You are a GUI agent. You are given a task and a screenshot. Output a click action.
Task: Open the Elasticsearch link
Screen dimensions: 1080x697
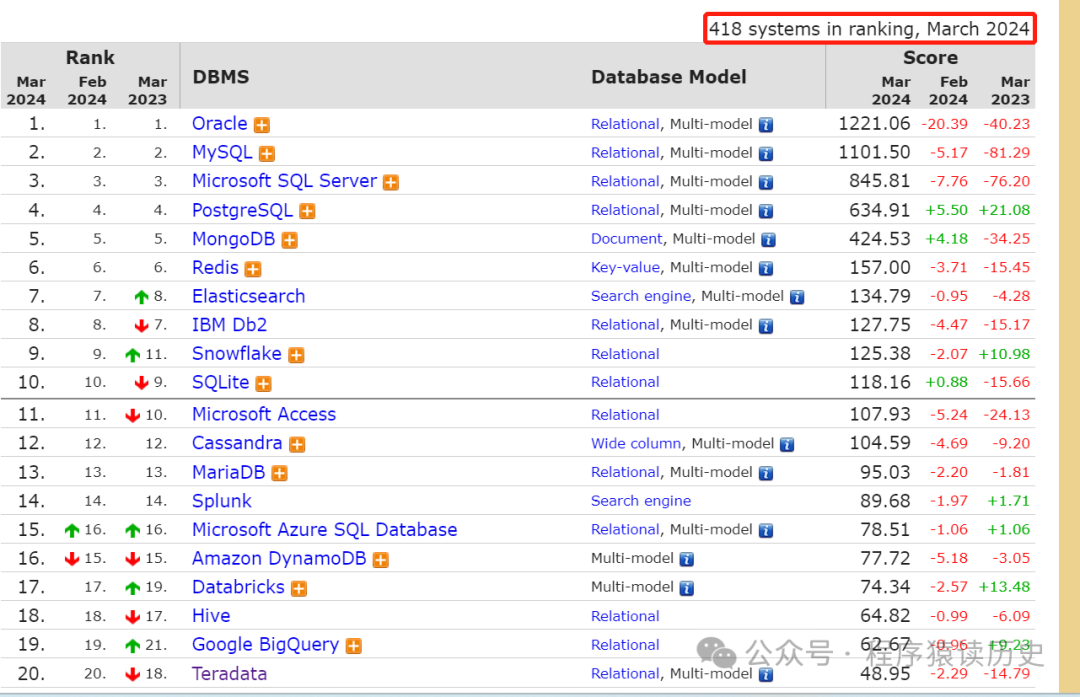[x=249, y=296]
